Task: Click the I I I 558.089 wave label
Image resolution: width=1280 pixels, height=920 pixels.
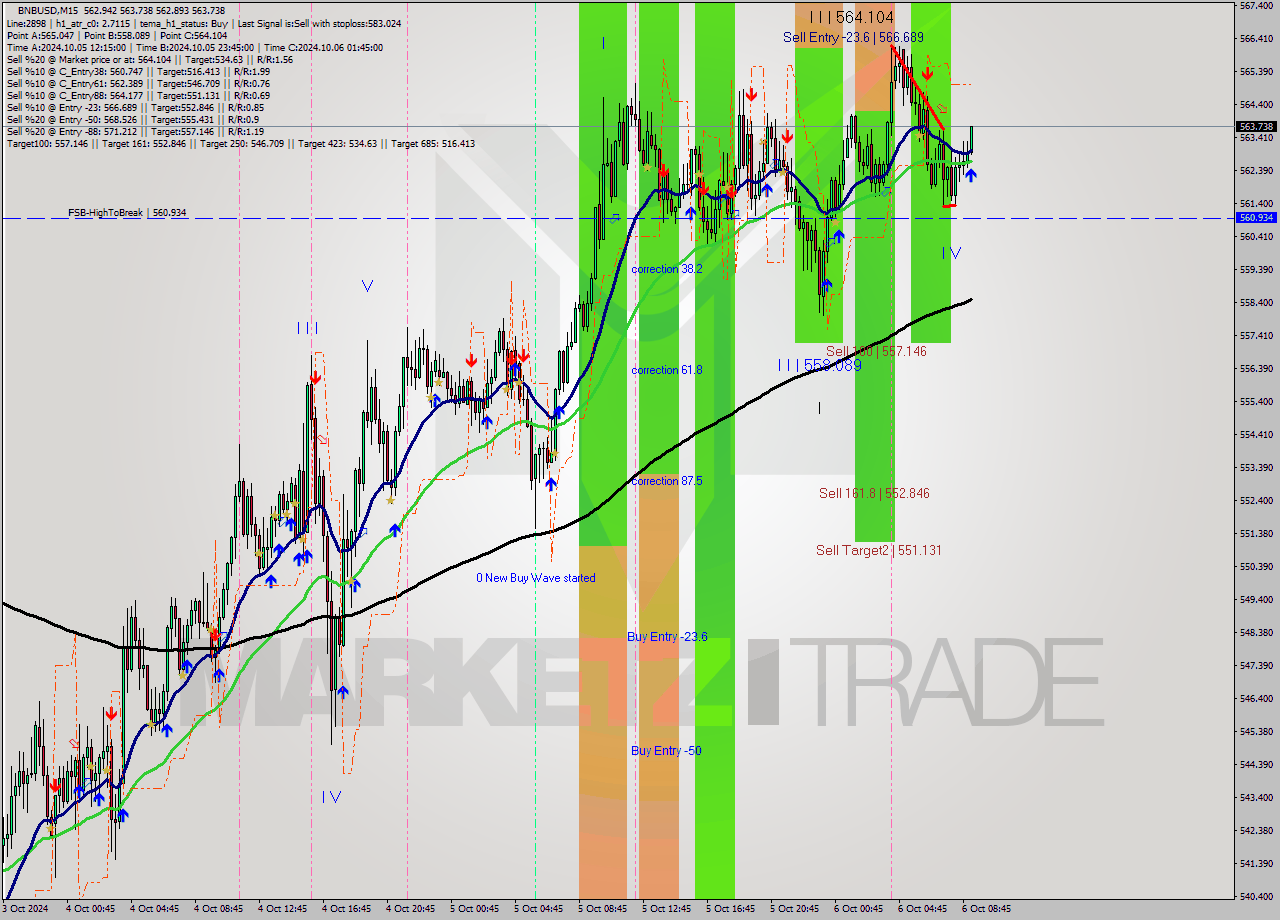Action: click(x=820, y=366)
